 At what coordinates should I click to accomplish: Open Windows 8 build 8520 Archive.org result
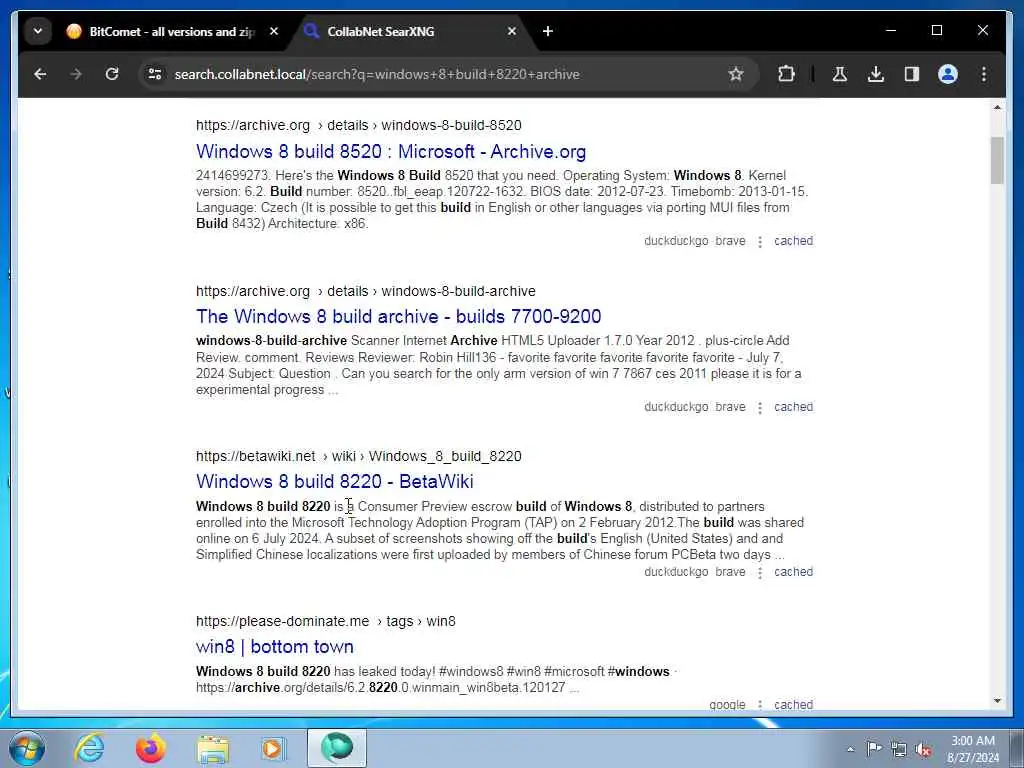[391, 152]
